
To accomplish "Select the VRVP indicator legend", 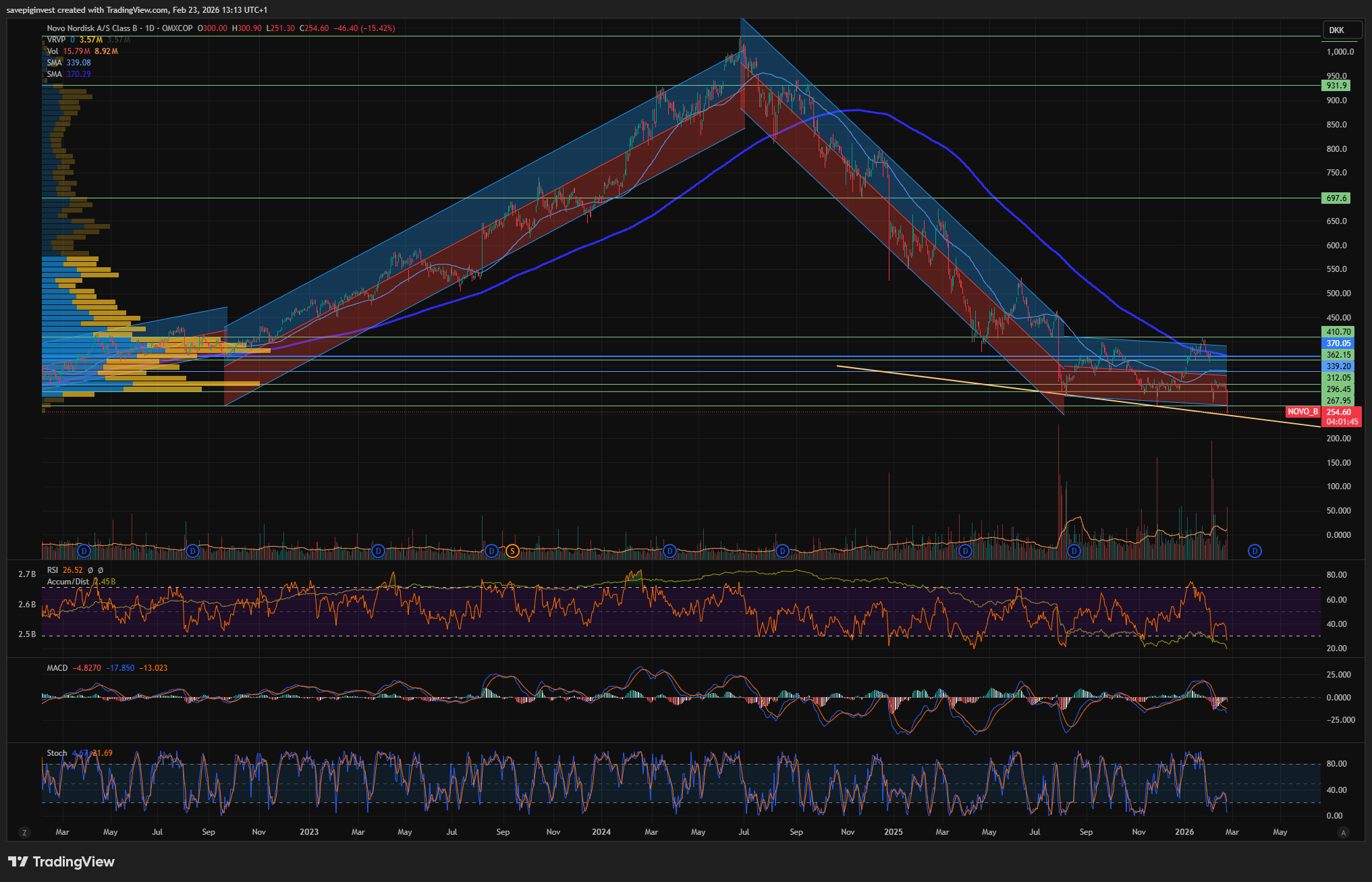I will point(56,40).
